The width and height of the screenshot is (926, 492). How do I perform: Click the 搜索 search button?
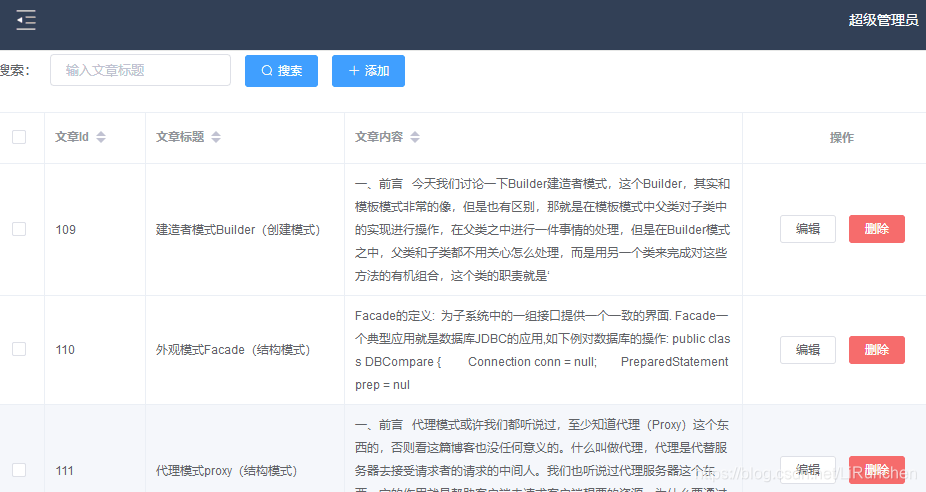click(281, 71)
